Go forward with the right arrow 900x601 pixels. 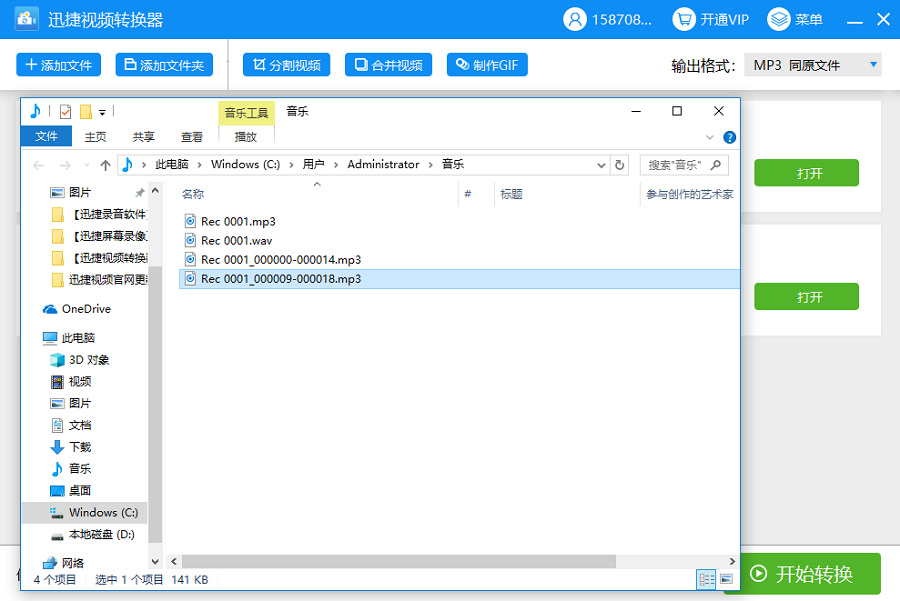(65, 165)
